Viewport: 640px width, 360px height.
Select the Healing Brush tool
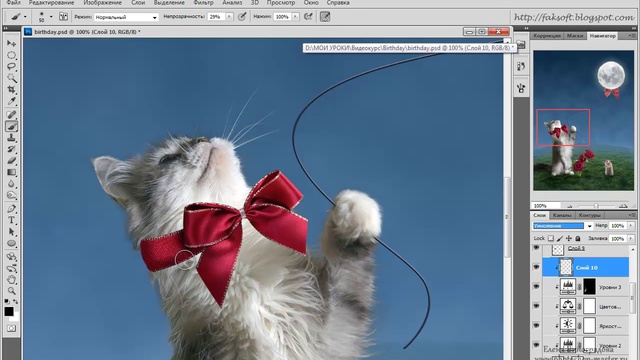pyautogui.click(x=11, y=115)
